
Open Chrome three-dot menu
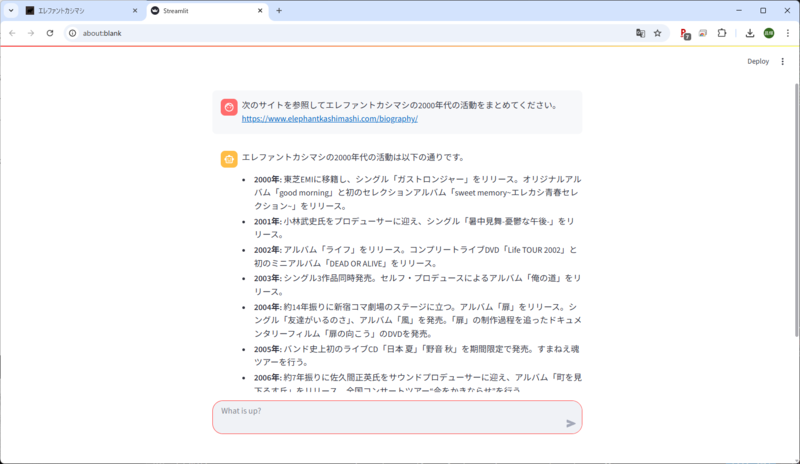788,33
